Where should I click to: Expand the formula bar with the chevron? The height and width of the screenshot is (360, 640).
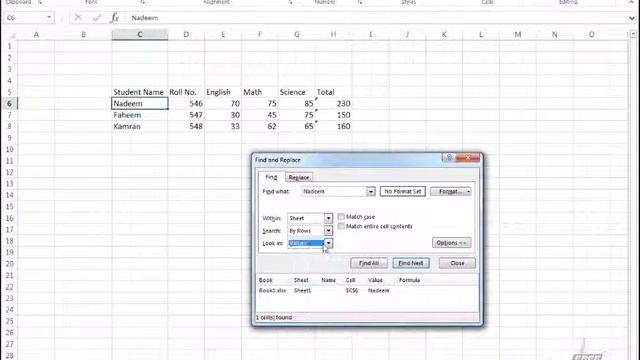point(631,18)
